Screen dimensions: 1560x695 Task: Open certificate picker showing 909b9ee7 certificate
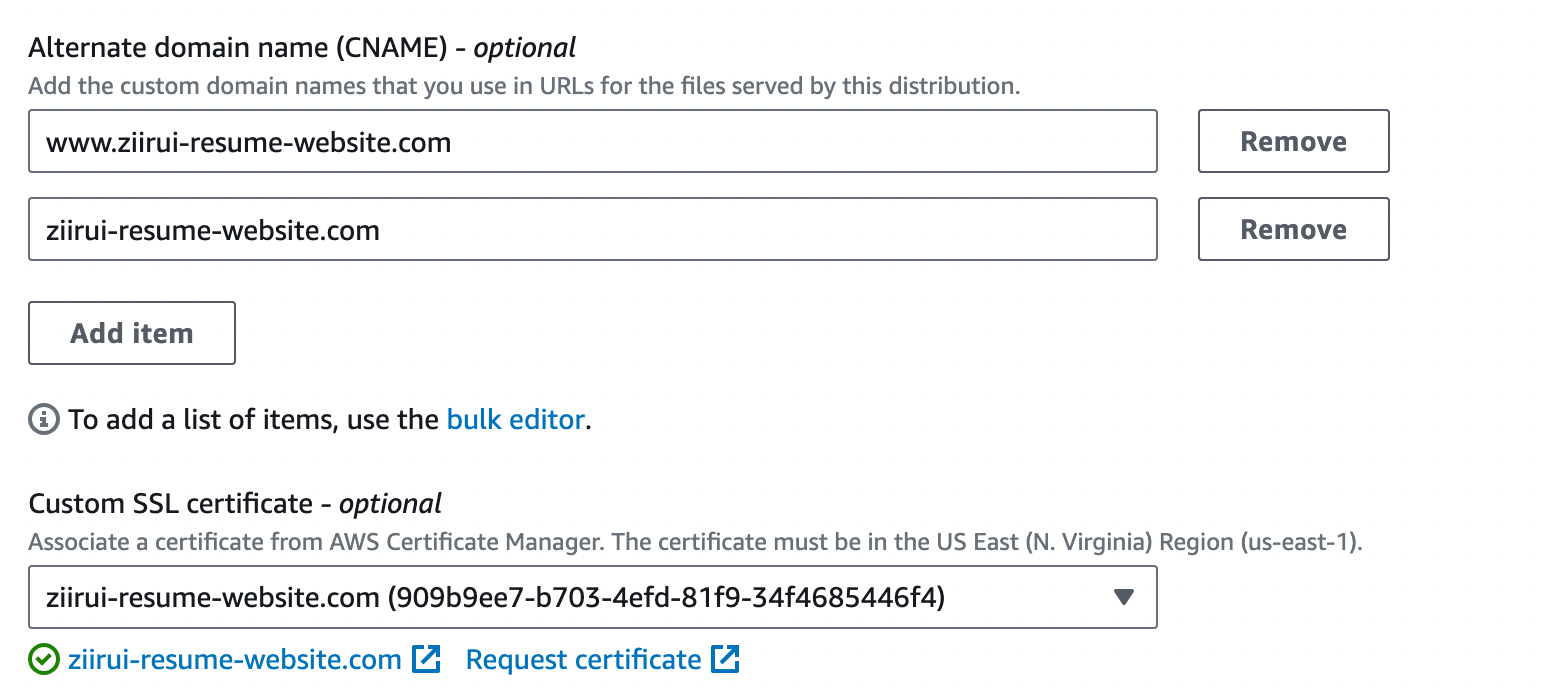[593, 596]
